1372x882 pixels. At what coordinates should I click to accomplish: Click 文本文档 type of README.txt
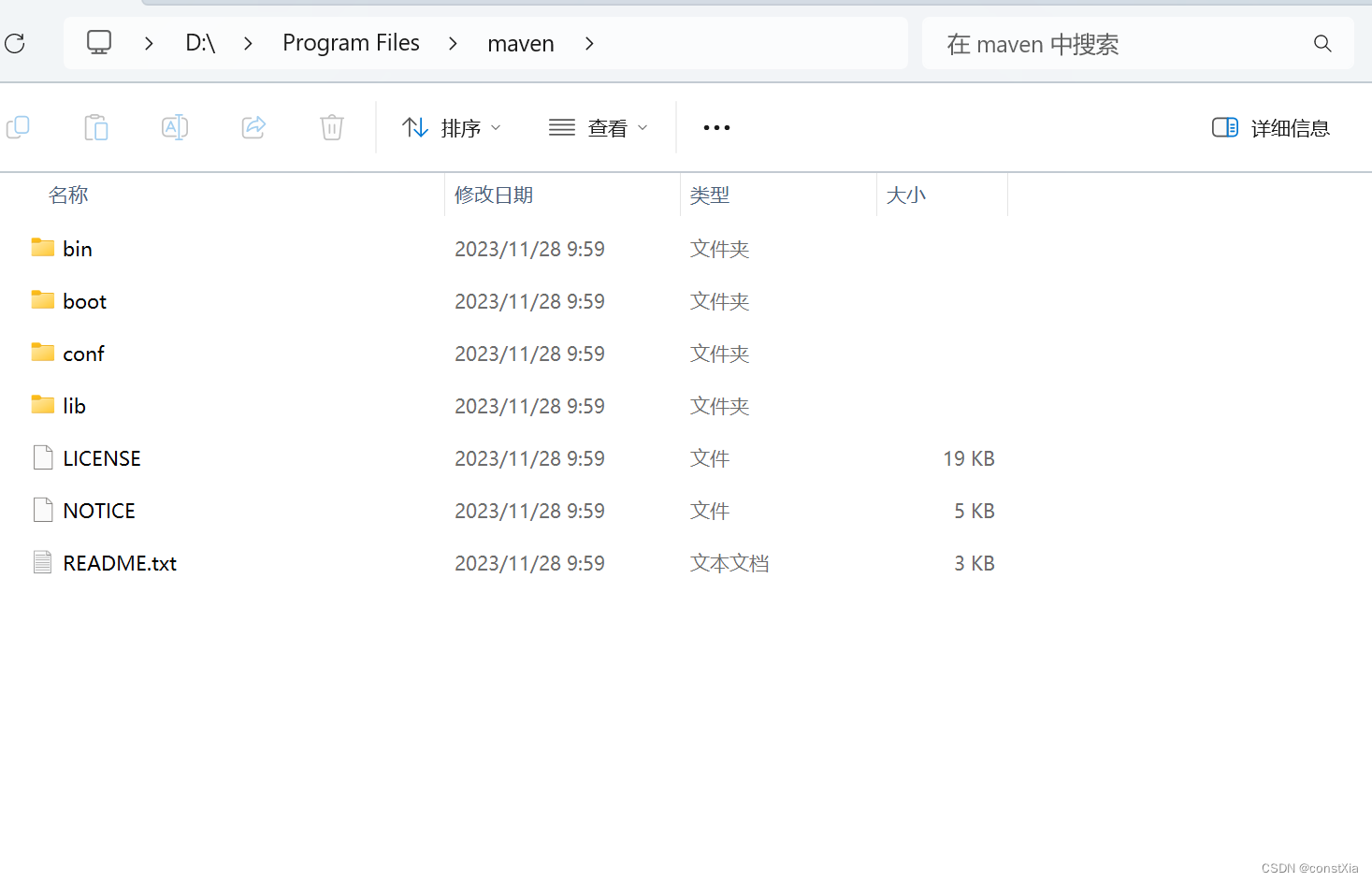729,563
